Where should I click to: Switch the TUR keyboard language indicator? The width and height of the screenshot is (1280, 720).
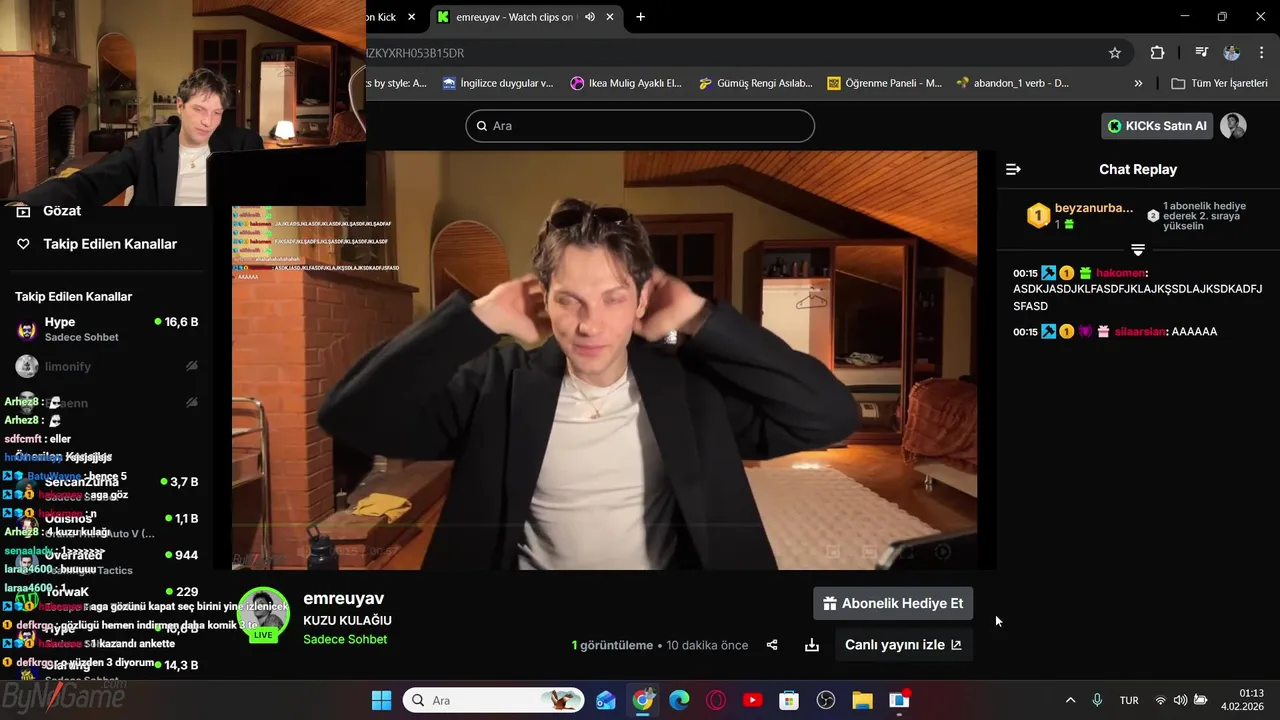pos(1129,700)
